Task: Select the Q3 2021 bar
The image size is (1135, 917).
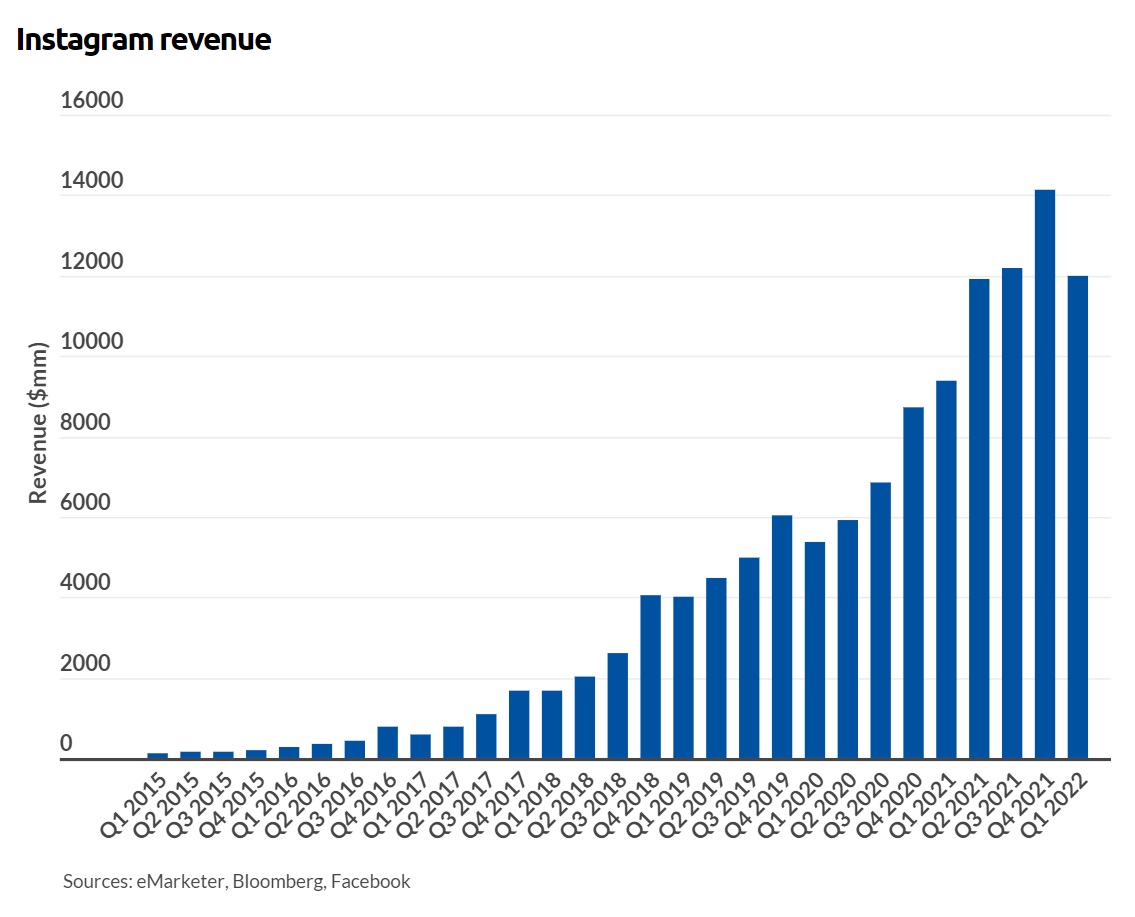Action: coord(1011,514)
